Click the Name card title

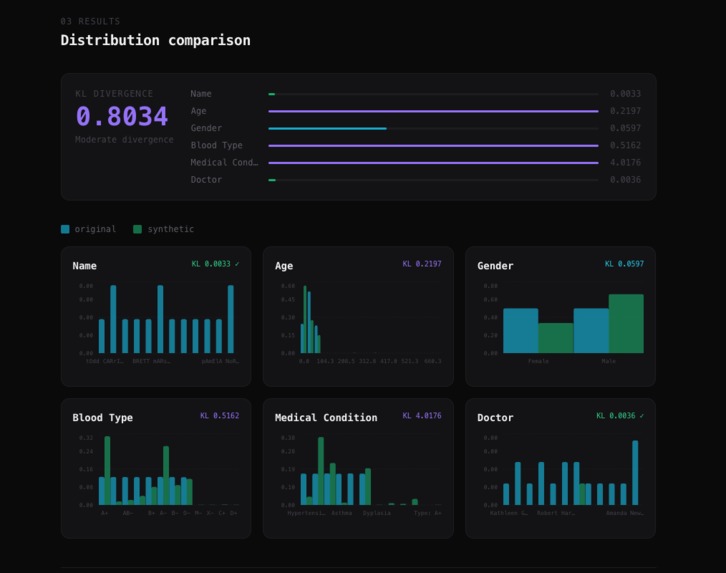click(x=84, y=266)
